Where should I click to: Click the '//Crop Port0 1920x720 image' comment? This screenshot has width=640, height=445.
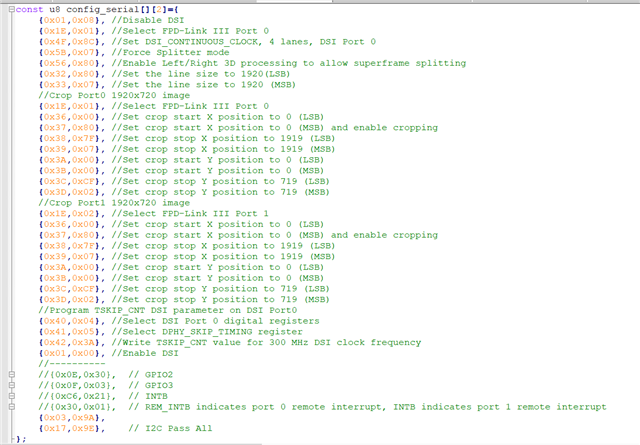tap(114, 95)
